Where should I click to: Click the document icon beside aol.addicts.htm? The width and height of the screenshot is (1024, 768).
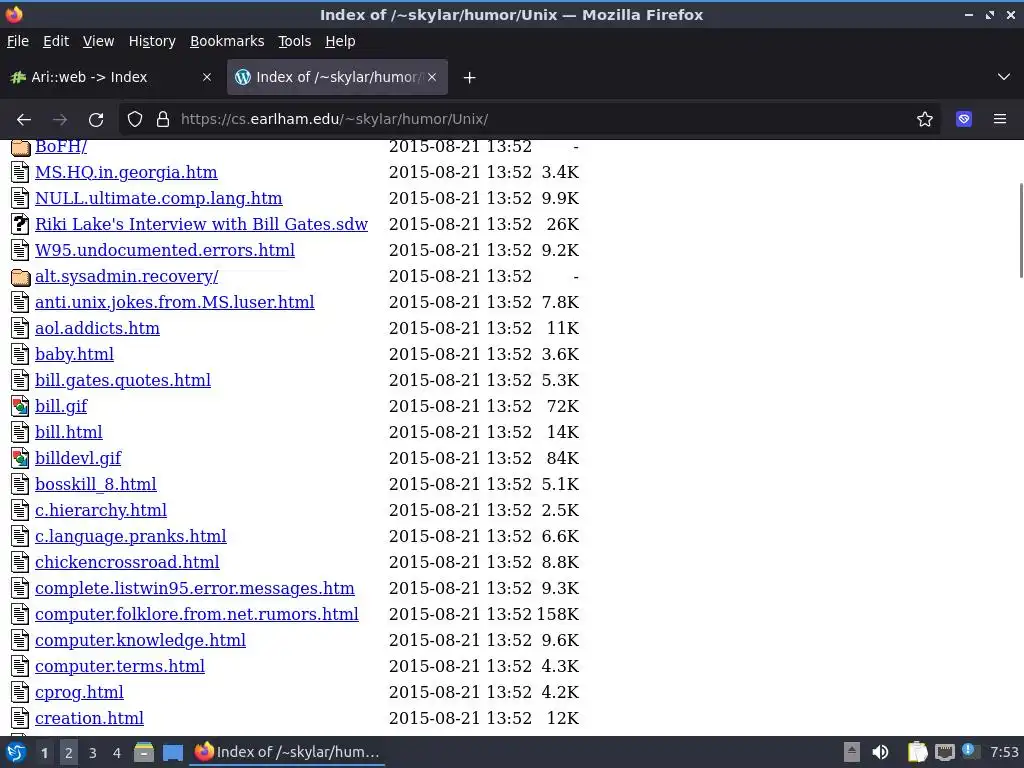tap(20, 328)
